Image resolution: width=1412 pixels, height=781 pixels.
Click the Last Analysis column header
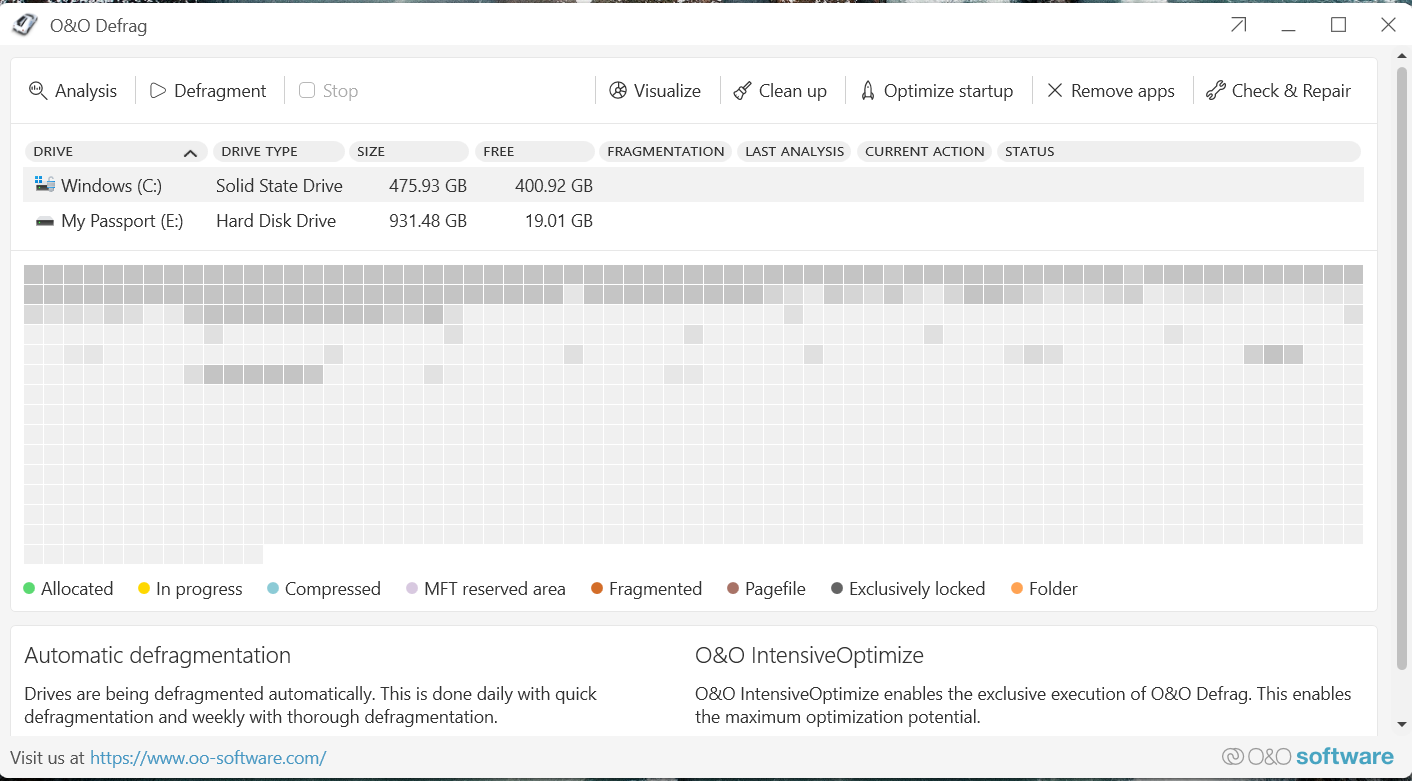(x=794, y=152)
